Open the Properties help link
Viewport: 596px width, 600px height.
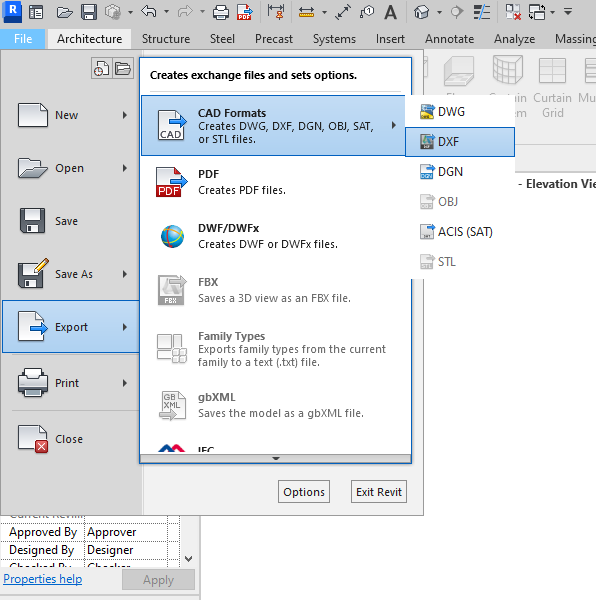(43, 579)
